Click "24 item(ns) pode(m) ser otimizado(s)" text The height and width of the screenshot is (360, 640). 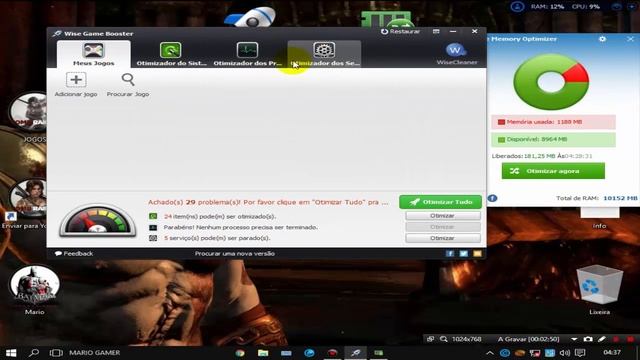(220, 216)
